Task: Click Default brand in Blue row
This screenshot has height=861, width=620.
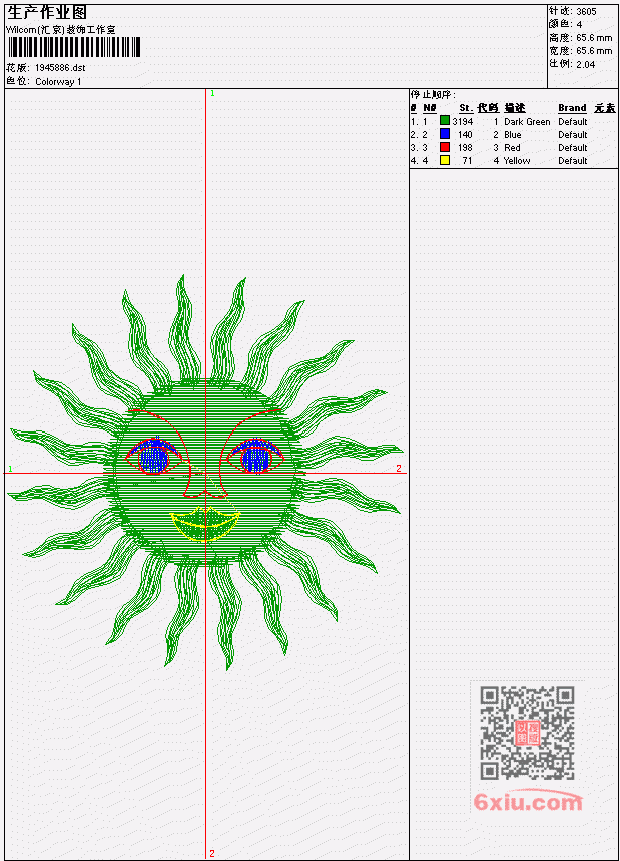Action: (x=572, y=135)
